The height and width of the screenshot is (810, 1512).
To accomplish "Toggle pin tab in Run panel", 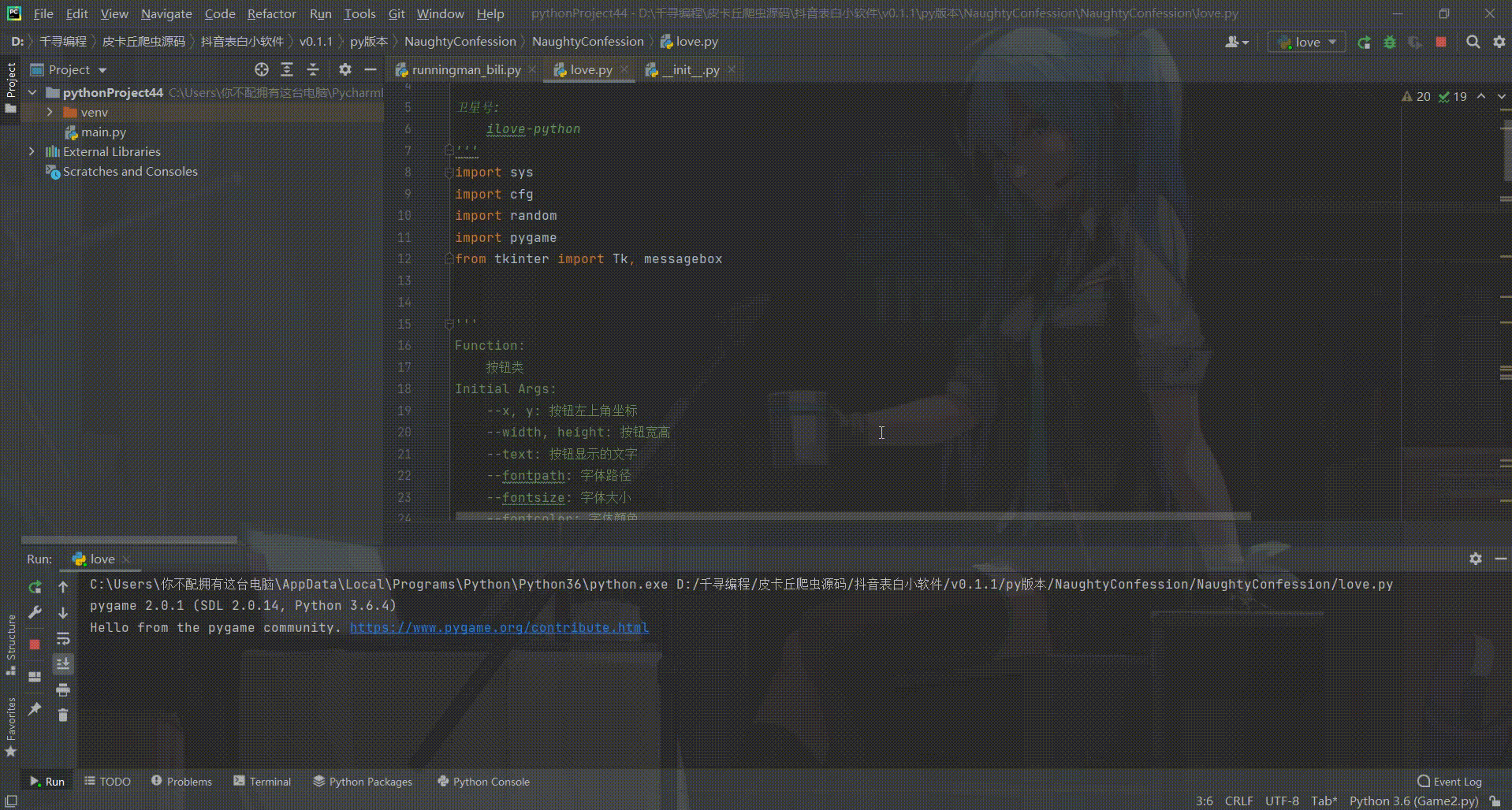I will click(35, 709).
